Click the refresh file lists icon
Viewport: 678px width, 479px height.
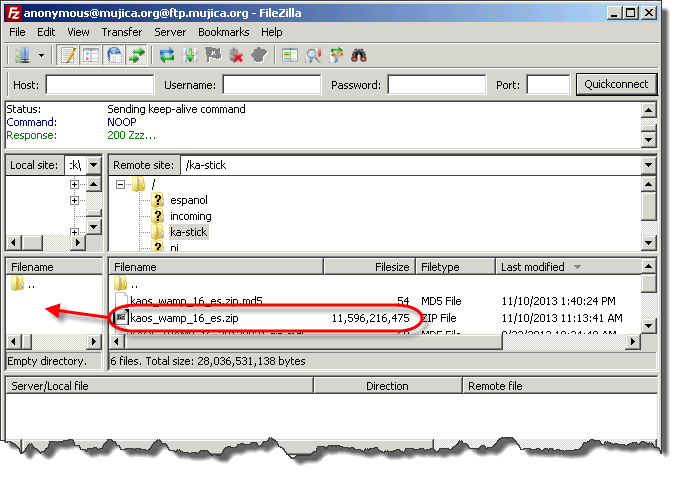pos(167,55)
